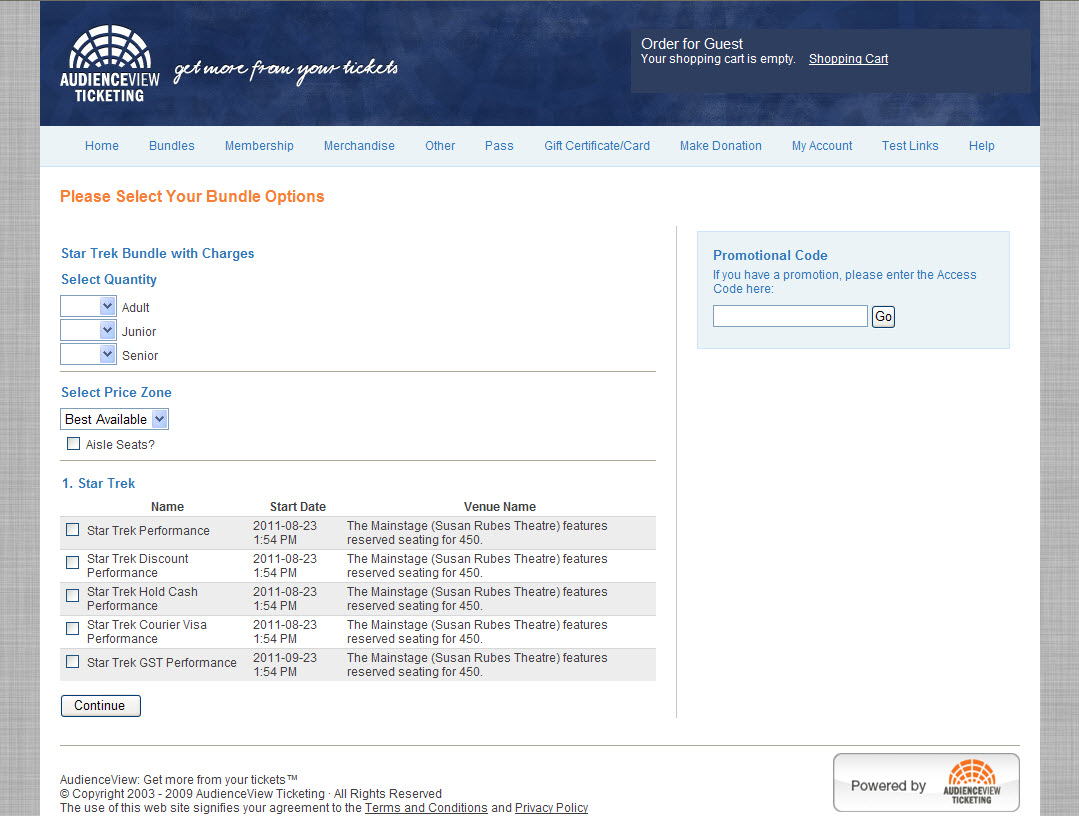Click the AudienceView Ticketing logo in the header
The width and height of the screenshot is (1079, 816).
tap(109, 65)
